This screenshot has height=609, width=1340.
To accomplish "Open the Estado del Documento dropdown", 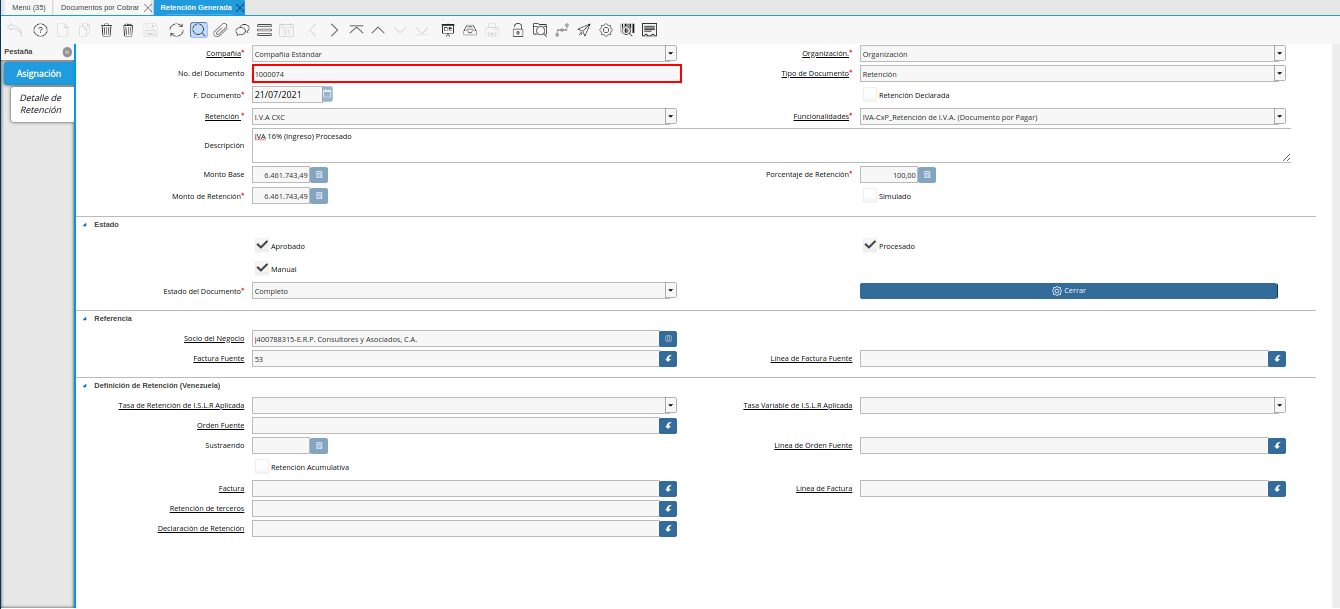I will [671, 290].
